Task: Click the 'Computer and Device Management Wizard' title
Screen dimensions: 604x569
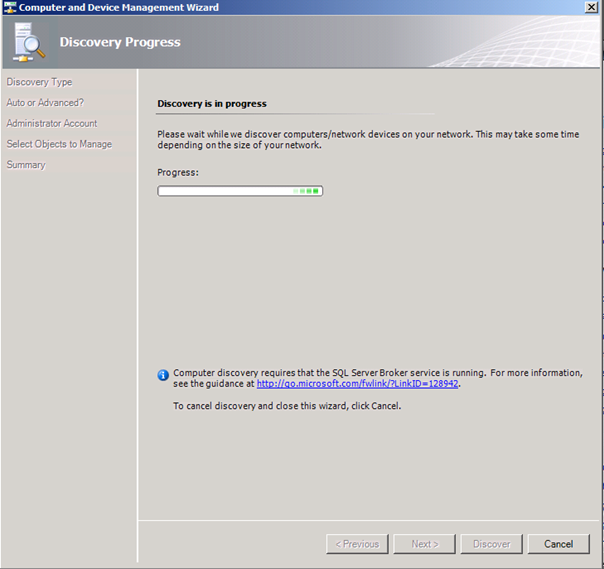Action: pos(119,7)
